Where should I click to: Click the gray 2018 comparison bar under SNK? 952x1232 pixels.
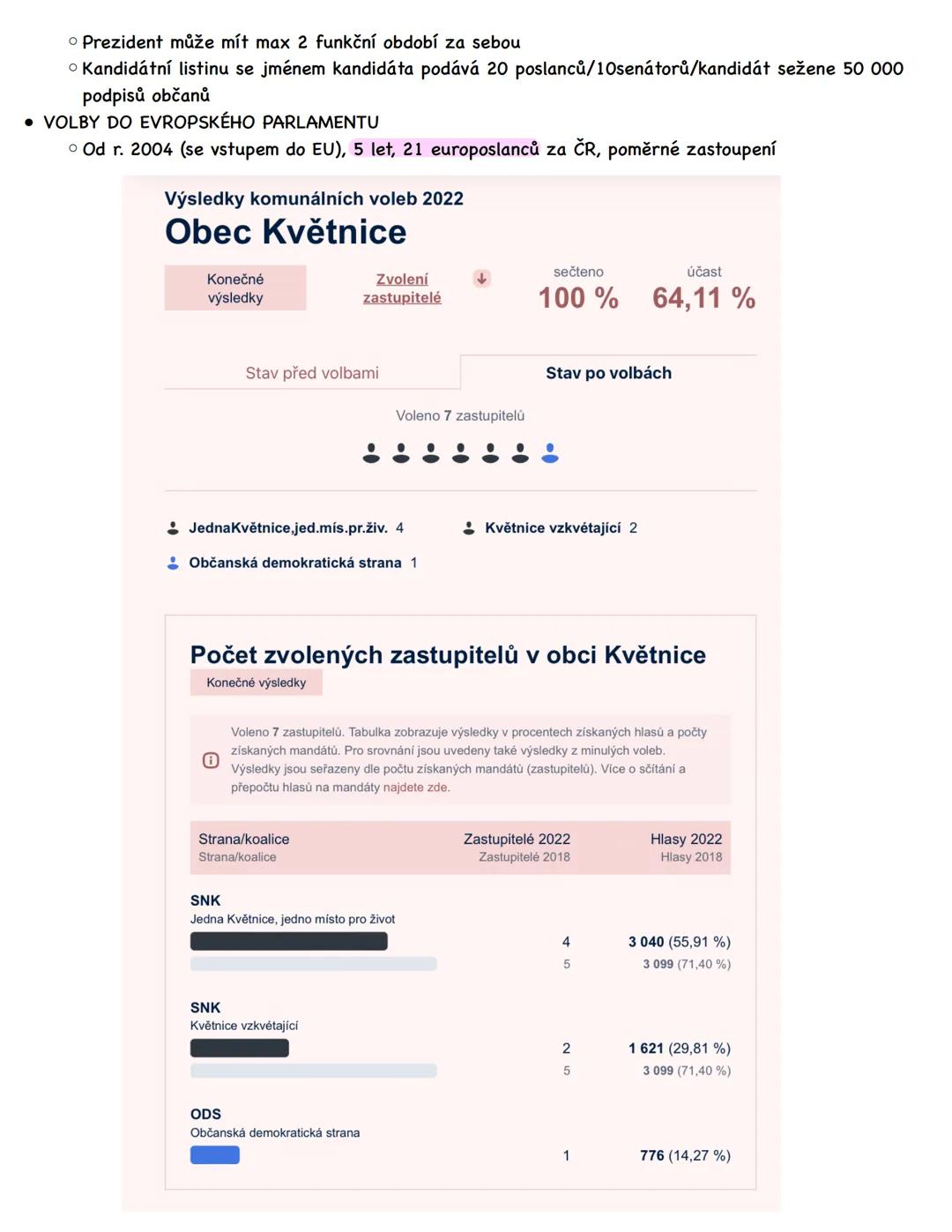pyautogui.click(x=313, y=964)
